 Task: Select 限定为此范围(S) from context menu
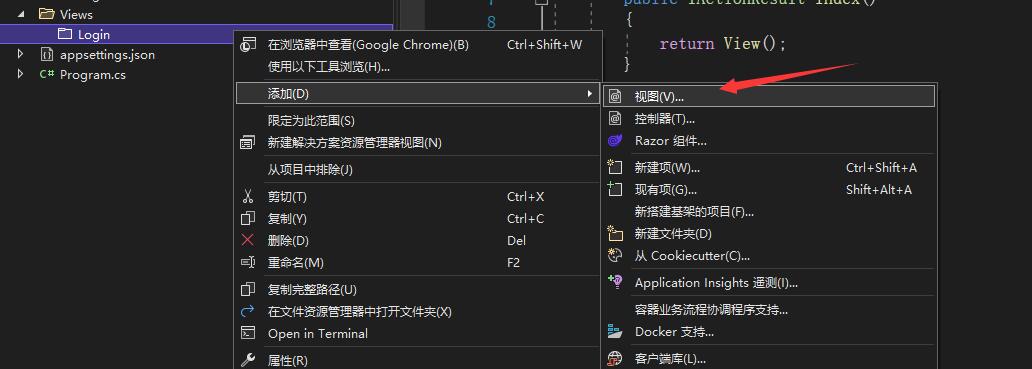(x=419, y=121)
